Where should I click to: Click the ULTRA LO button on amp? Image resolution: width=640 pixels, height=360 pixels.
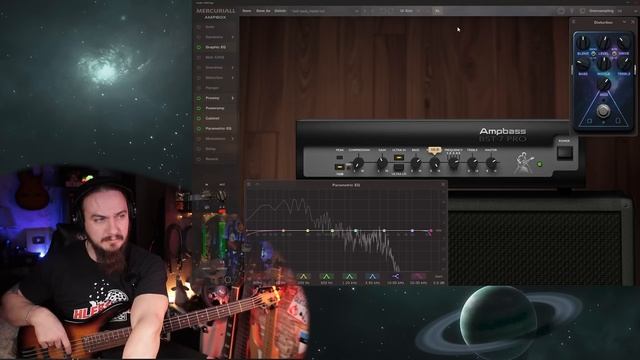[x=399, y=167]
